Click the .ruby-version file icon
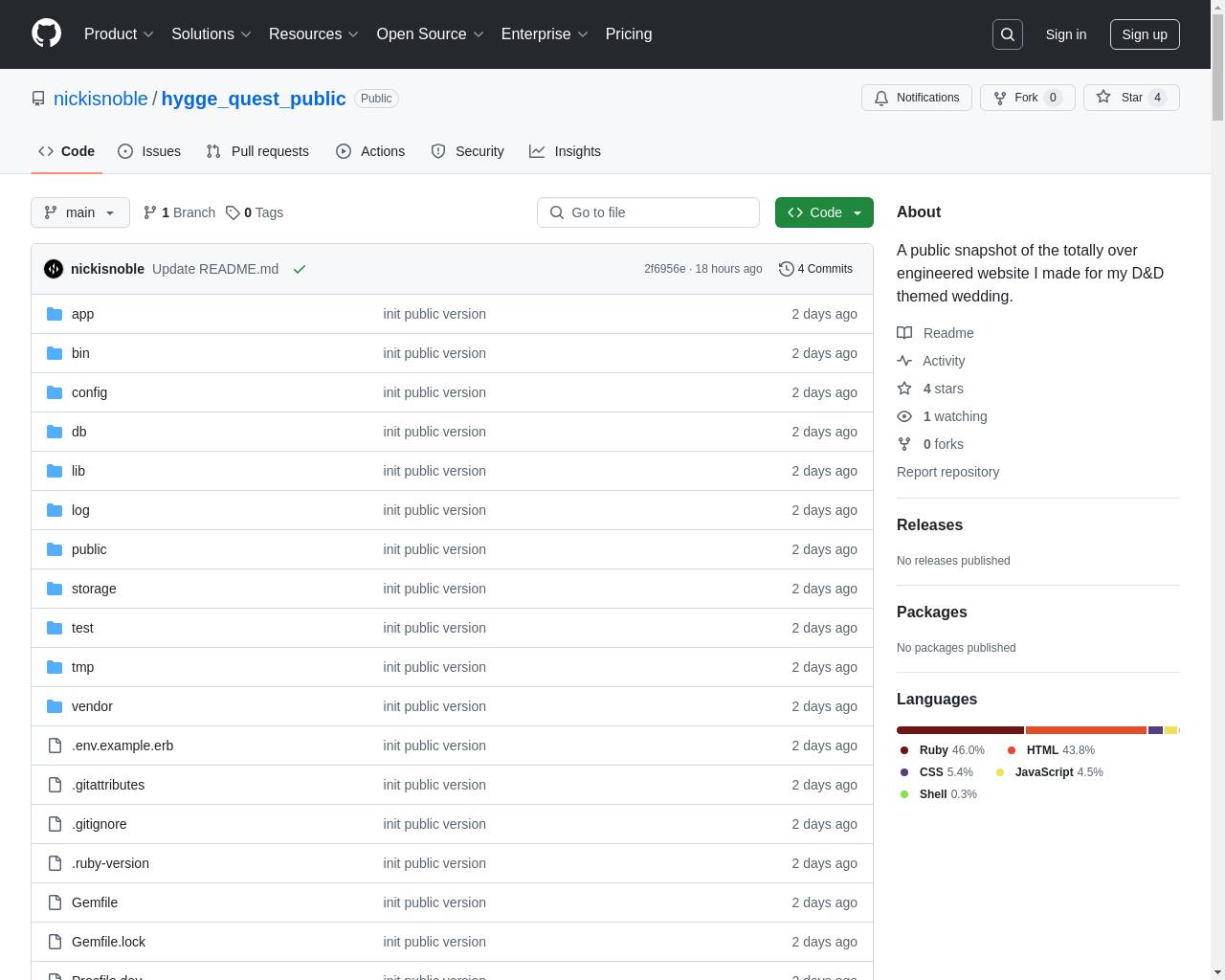 [x=55, y=863]
